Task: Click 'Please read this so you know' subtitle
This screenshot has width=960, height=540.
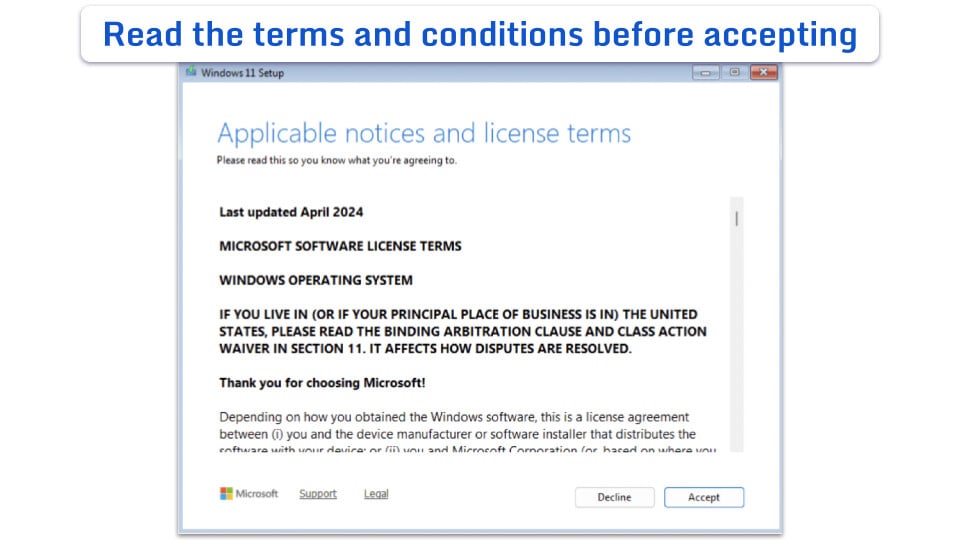Action: tap(336, 160)
